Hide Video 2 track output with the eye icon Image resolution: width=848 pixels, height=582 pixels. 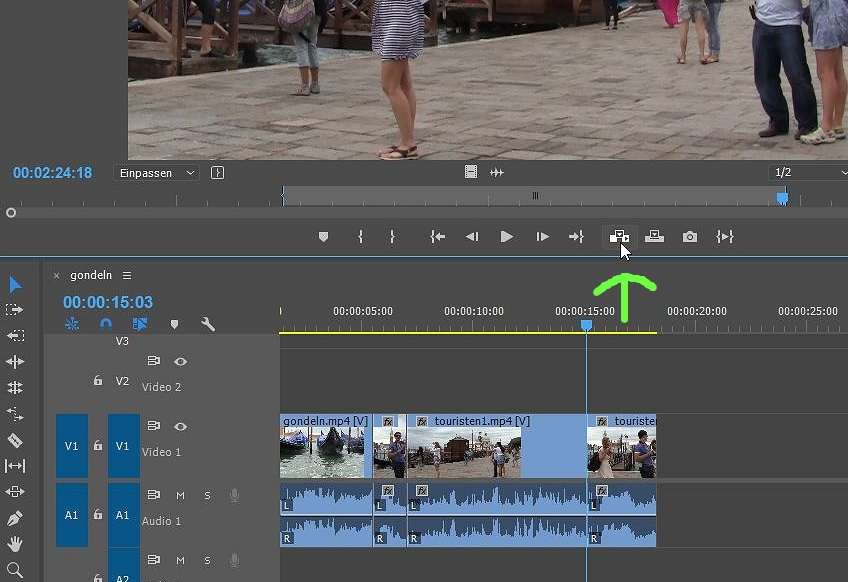coord(180,361)
